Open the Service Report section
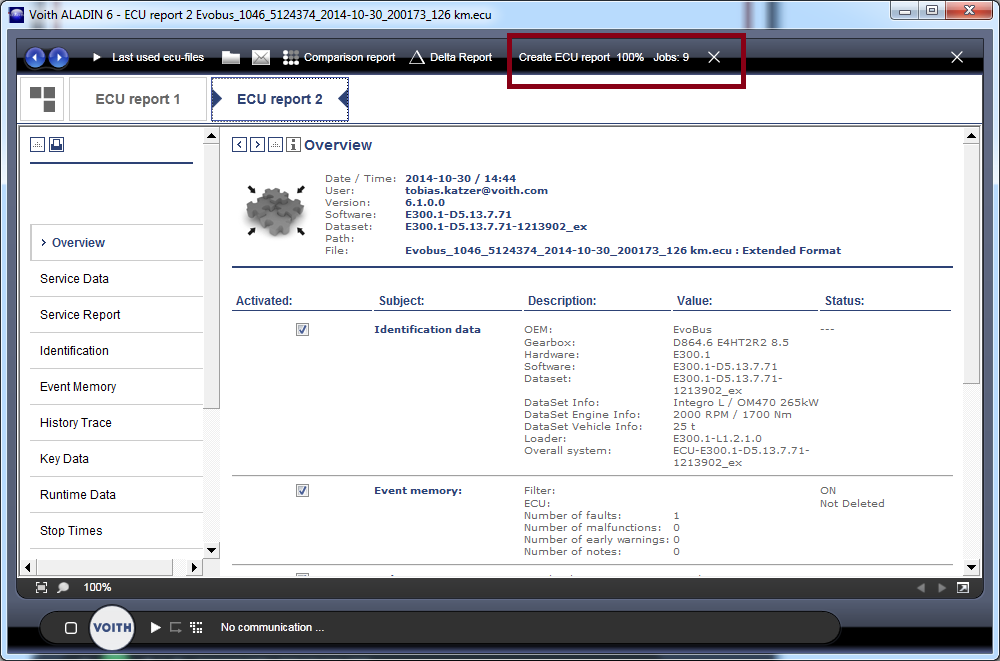Viewport: 1000px width, 661px height. (x=116, y=315)
